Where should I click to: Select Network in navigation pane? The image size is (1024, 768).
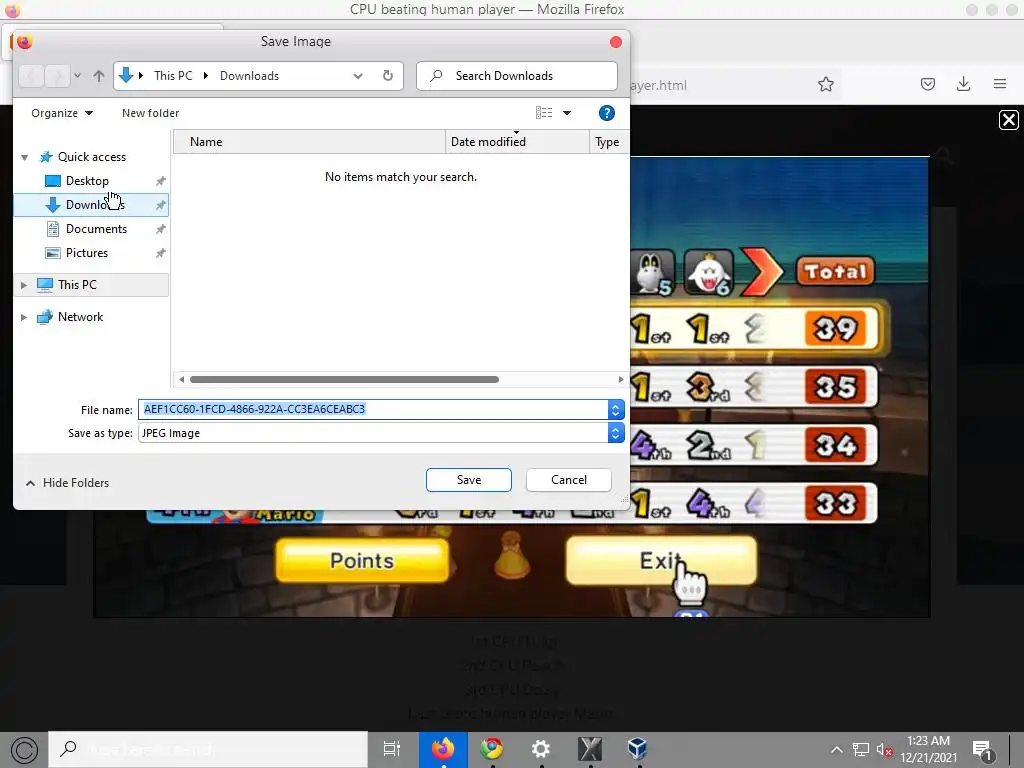click(x=80, y=317)
